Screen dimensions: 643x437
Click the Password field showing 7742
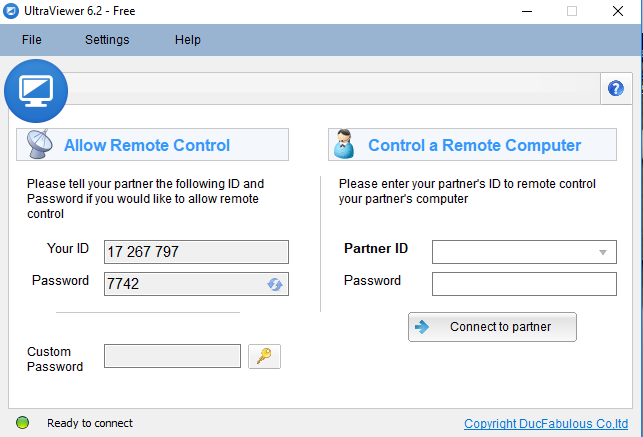tap(196, 284)
